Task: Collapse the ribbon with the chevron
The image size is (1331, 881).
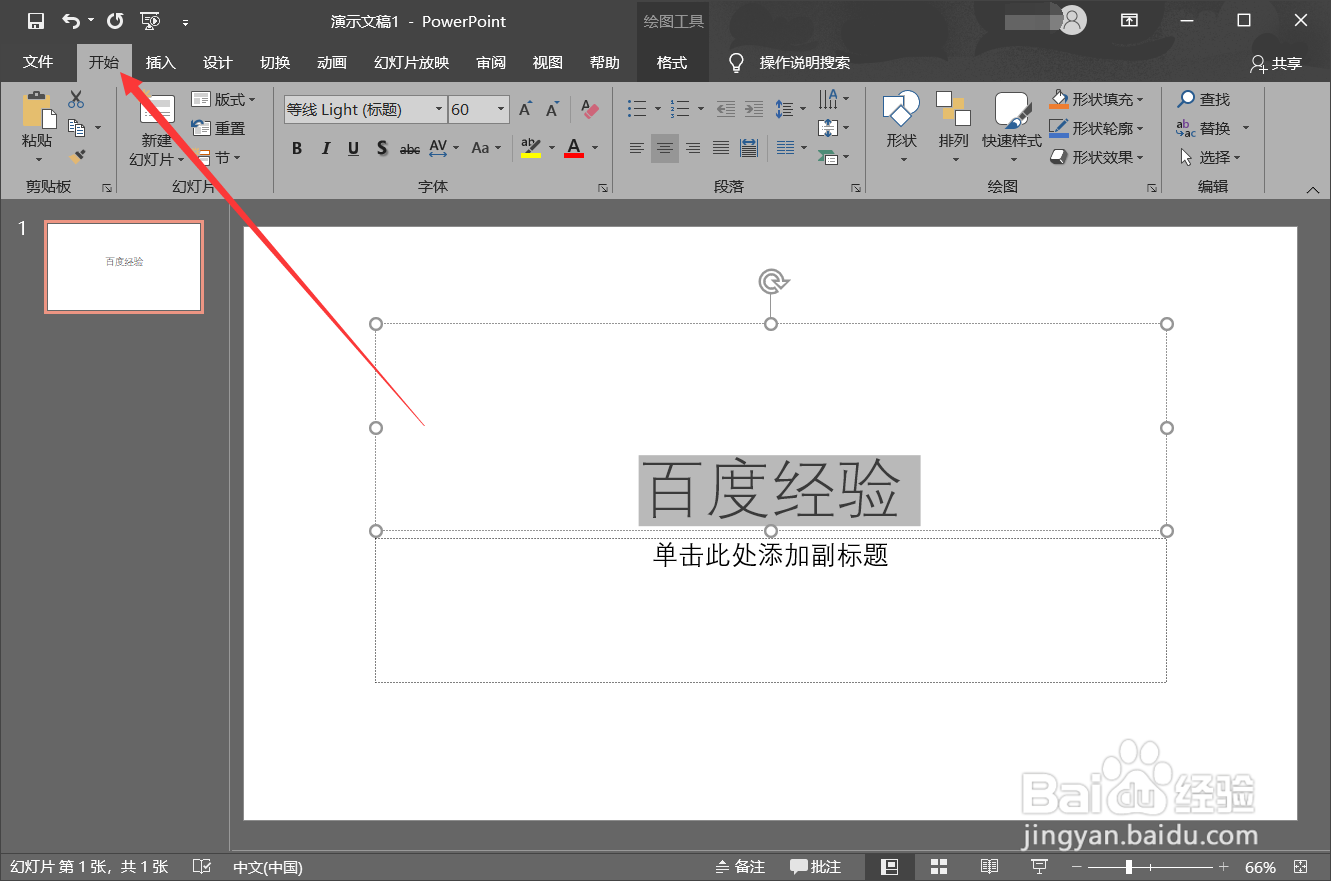Action: [1313, 189]
